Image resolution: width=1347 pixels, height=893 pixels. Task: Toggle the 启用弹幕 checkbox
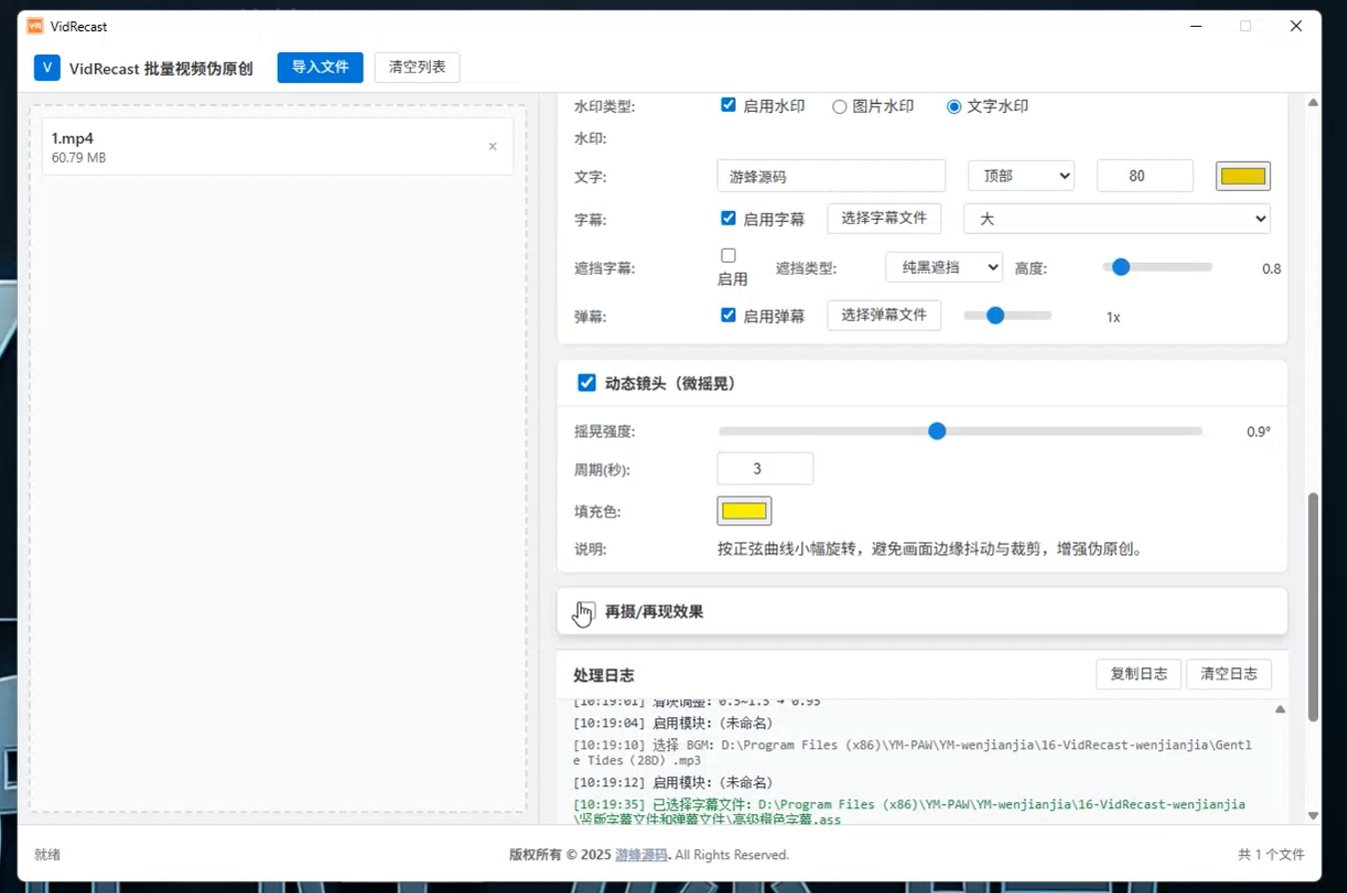pyautogui.click(x=728, y=315)
